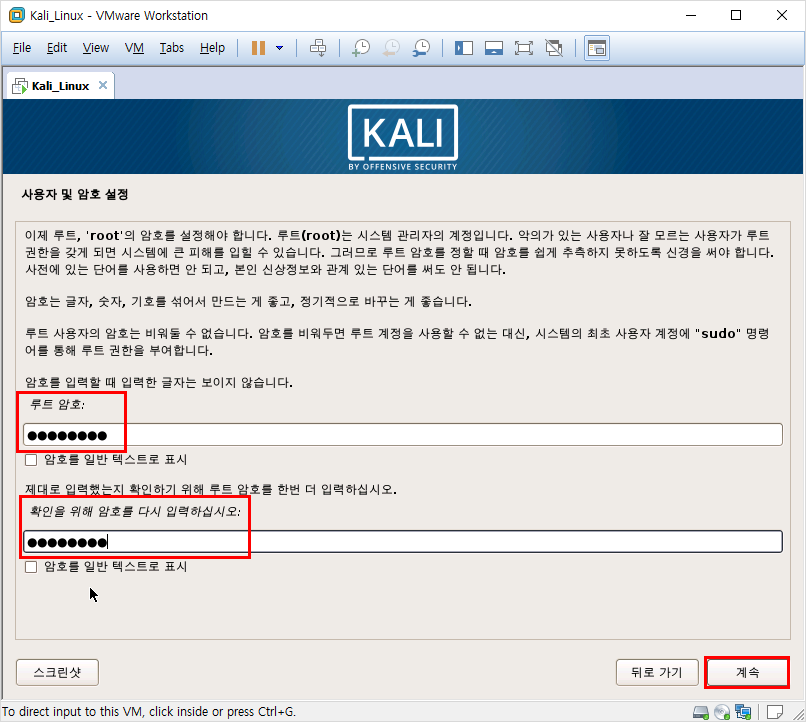Click the Pause VM toolbar icon
The height and width of the screenshot is (722, 806).
(x=258, y=48)
